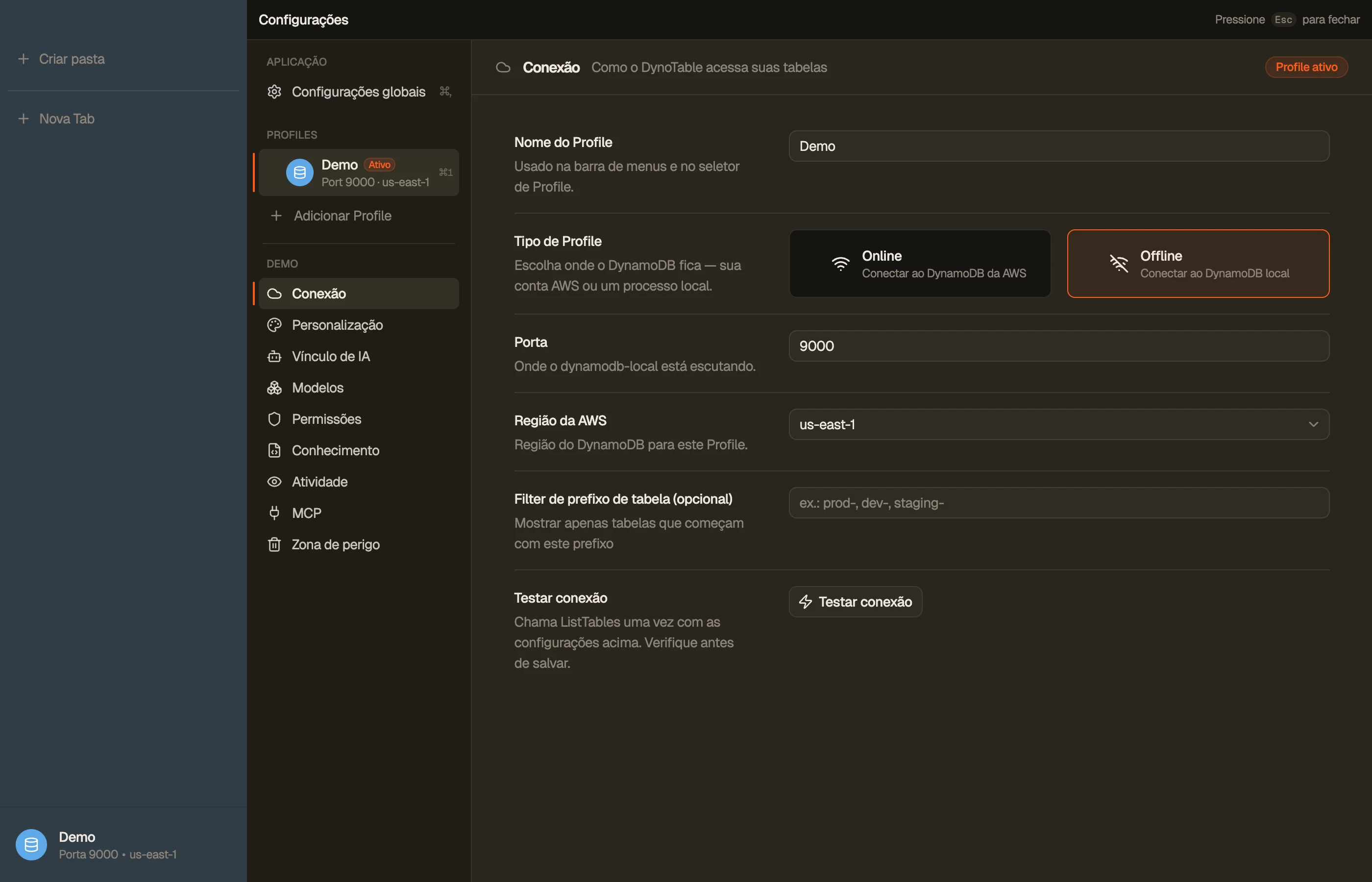Open the MCP settings section
The image size is (1372, 882).
point(359,513)
